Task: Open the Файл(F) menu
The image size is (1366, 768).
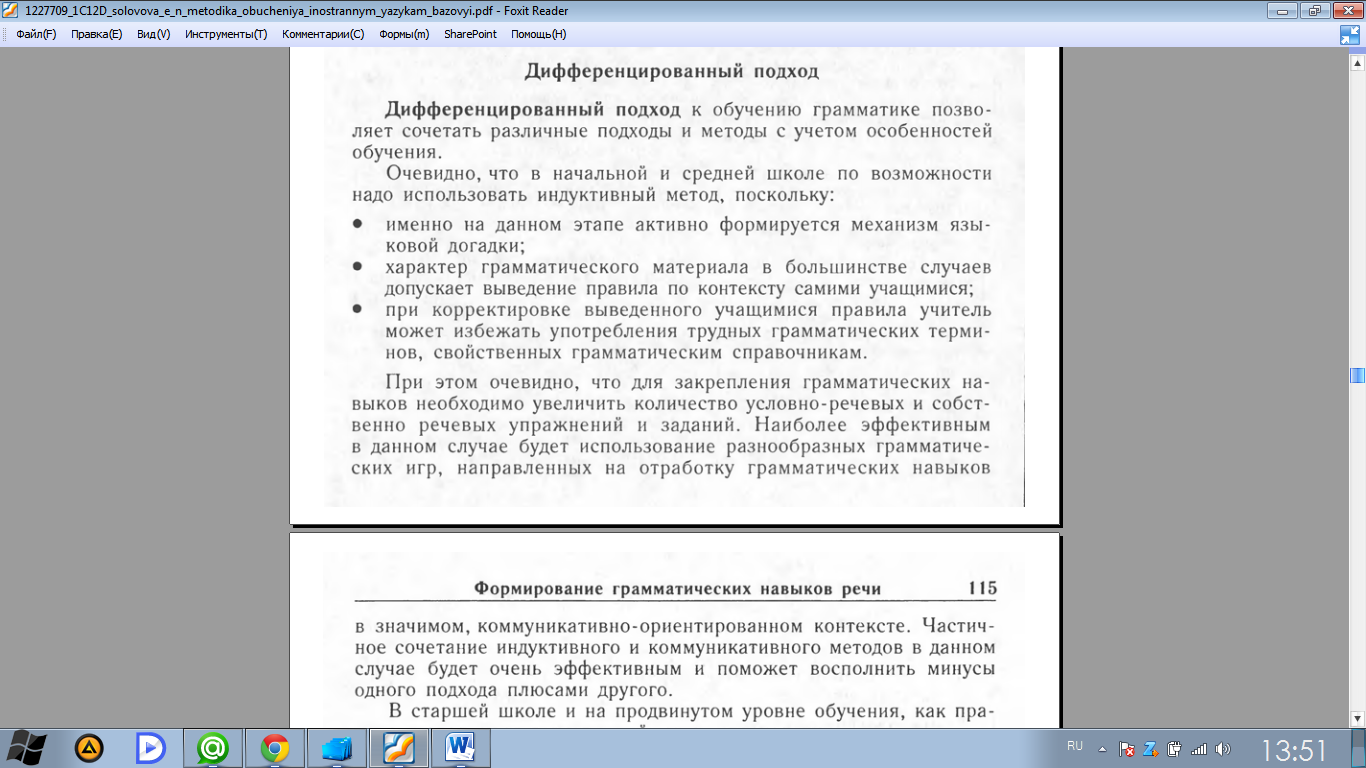Action: pos(36,33)
